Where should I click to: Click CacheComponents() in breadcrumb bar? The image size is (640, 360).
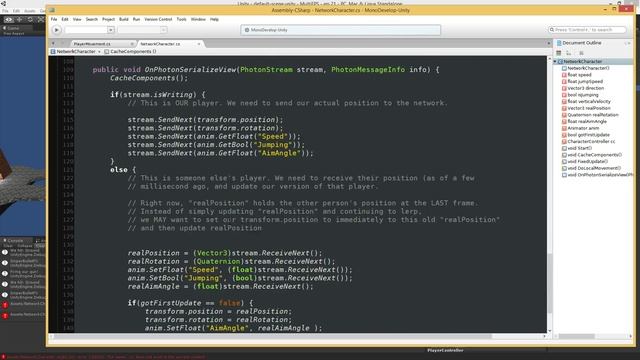133,52
